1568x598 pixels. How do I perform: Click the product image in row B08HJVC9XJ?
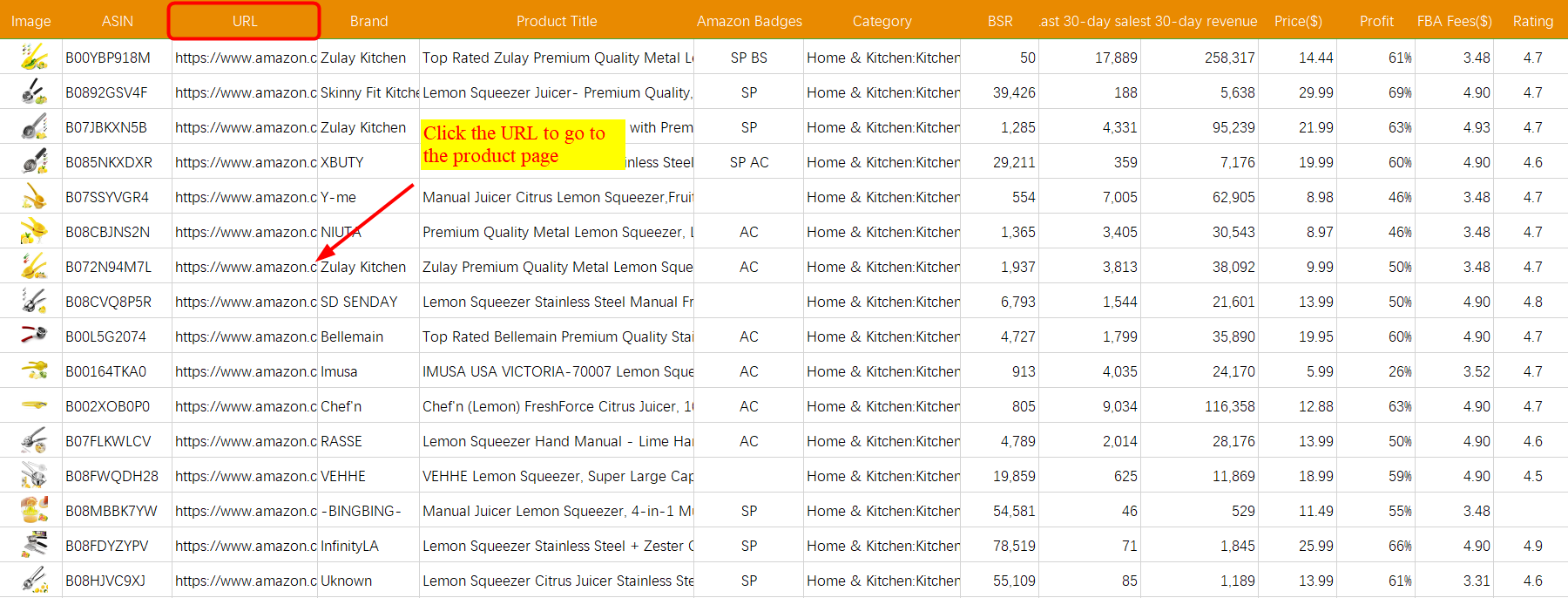(34, 581)
